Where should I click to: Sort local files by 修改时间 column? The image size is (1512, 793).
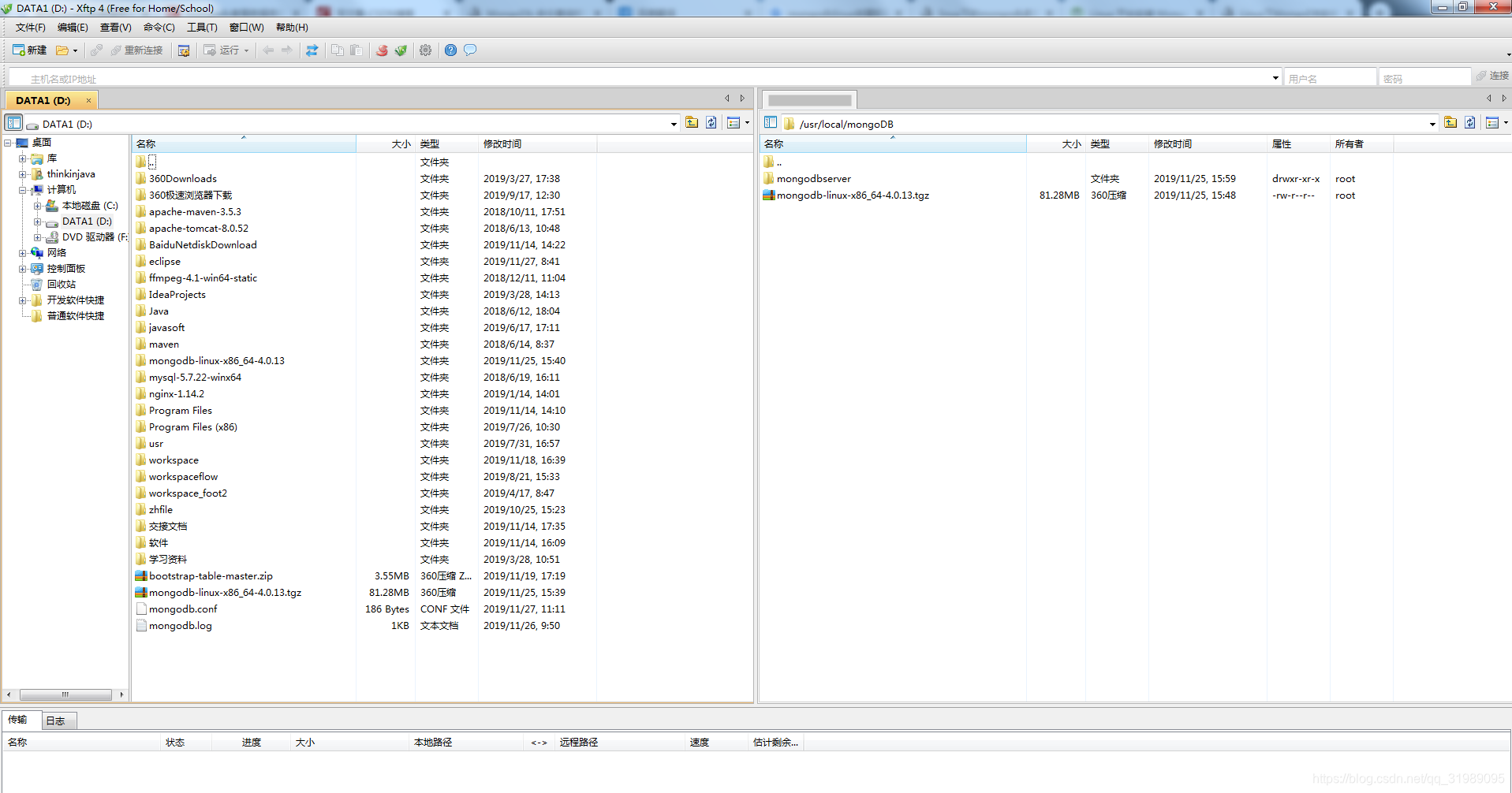click(x=537, y=143)
